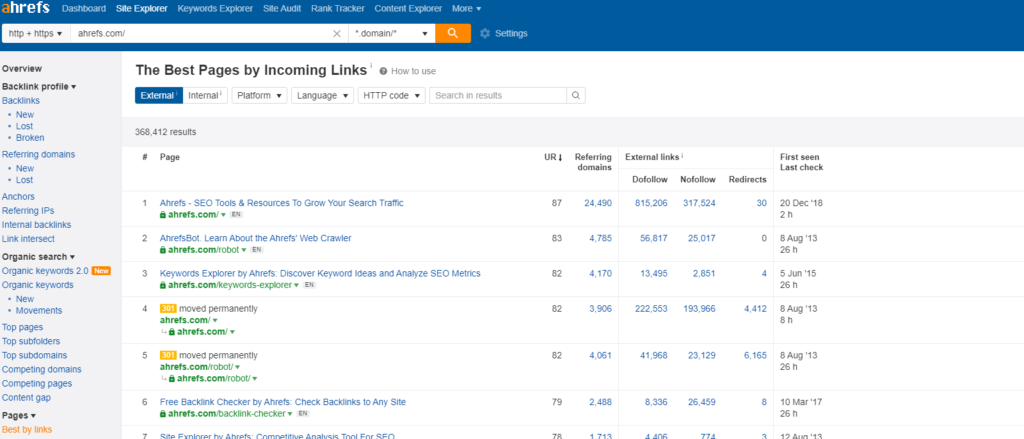Open the HTTP code filter dropdown
The height and width of the screenshot is (439, 1024).
coord(392,95)
